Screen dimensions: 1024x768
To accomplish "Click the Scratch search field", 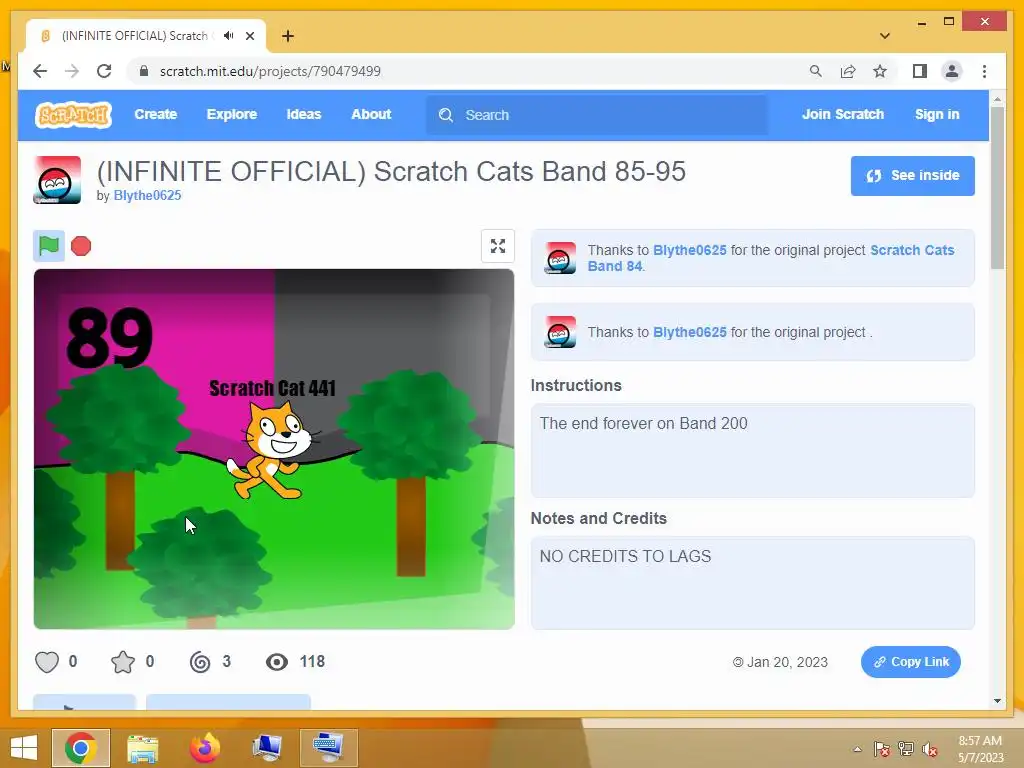I will pos(597,115).
